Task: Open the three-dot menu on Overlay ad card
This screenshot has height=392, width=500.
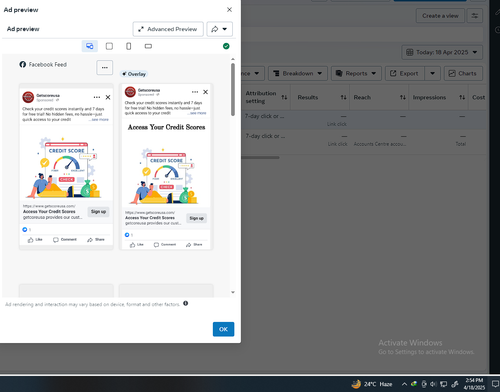Action: tap(195, 92)
